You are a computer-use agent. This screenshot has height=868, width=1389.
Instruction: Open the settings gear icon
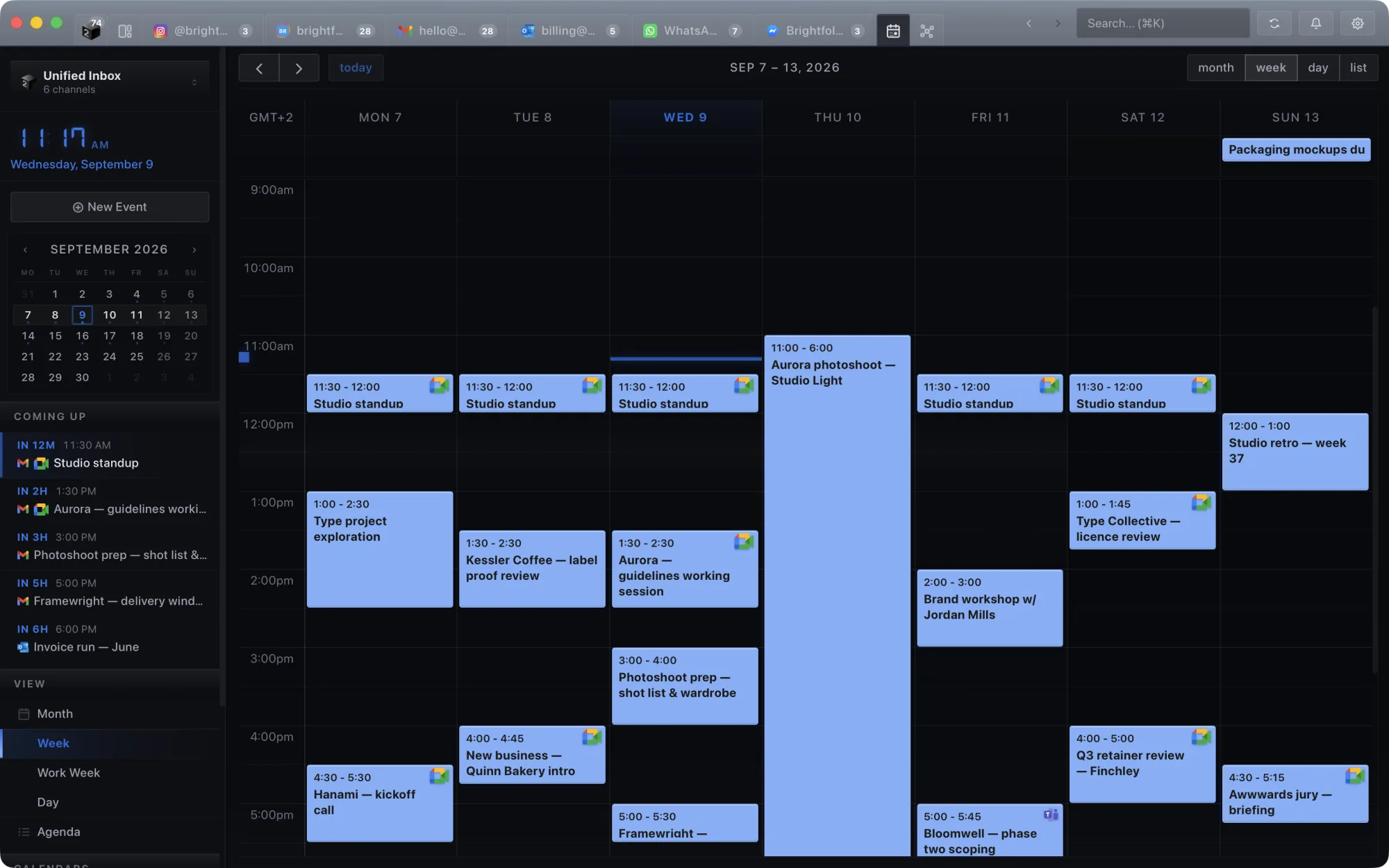tap(1357, 24)
